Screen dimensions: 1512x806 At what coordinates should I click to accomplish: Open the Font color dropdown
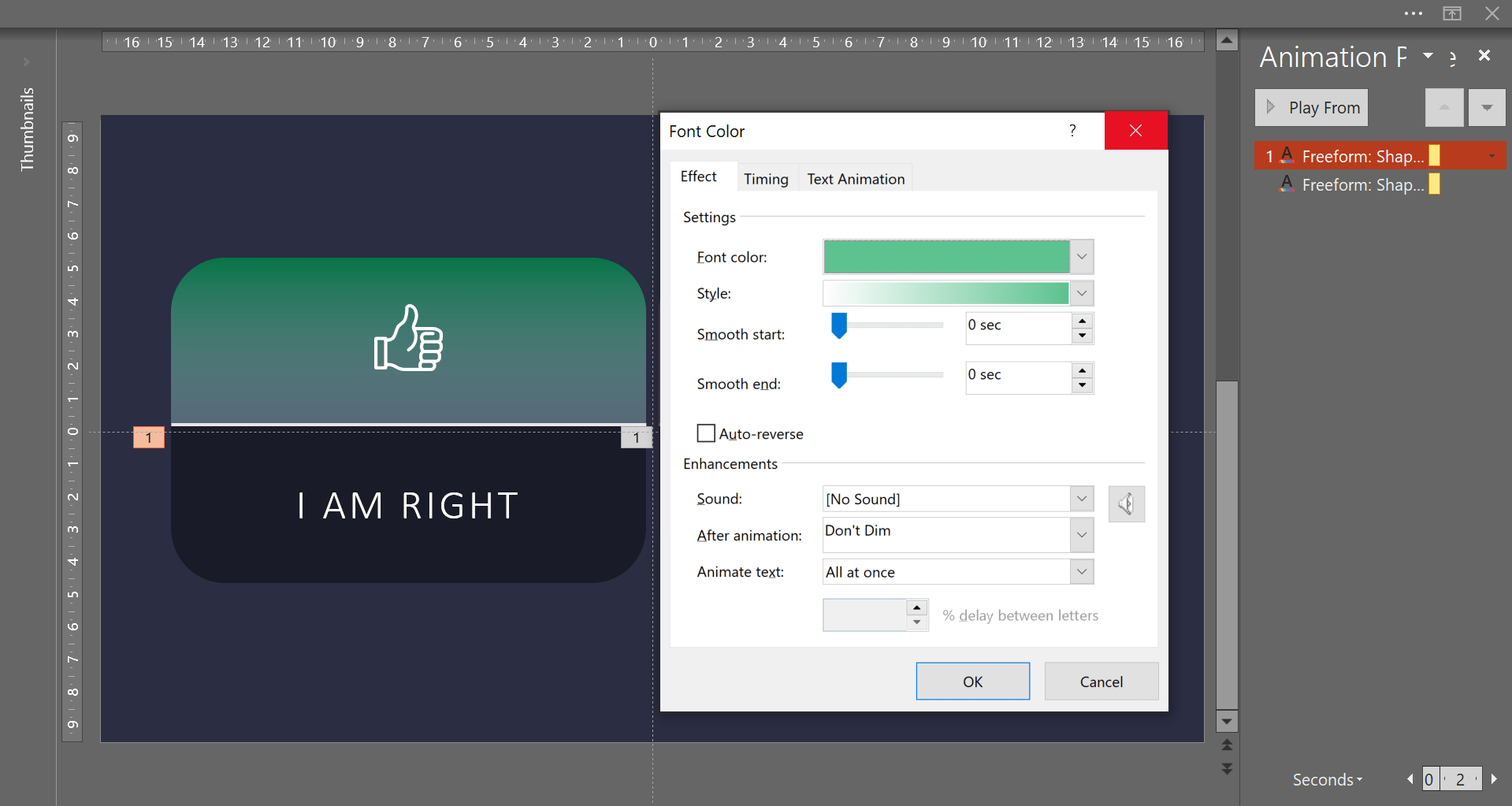(1082, 257)
